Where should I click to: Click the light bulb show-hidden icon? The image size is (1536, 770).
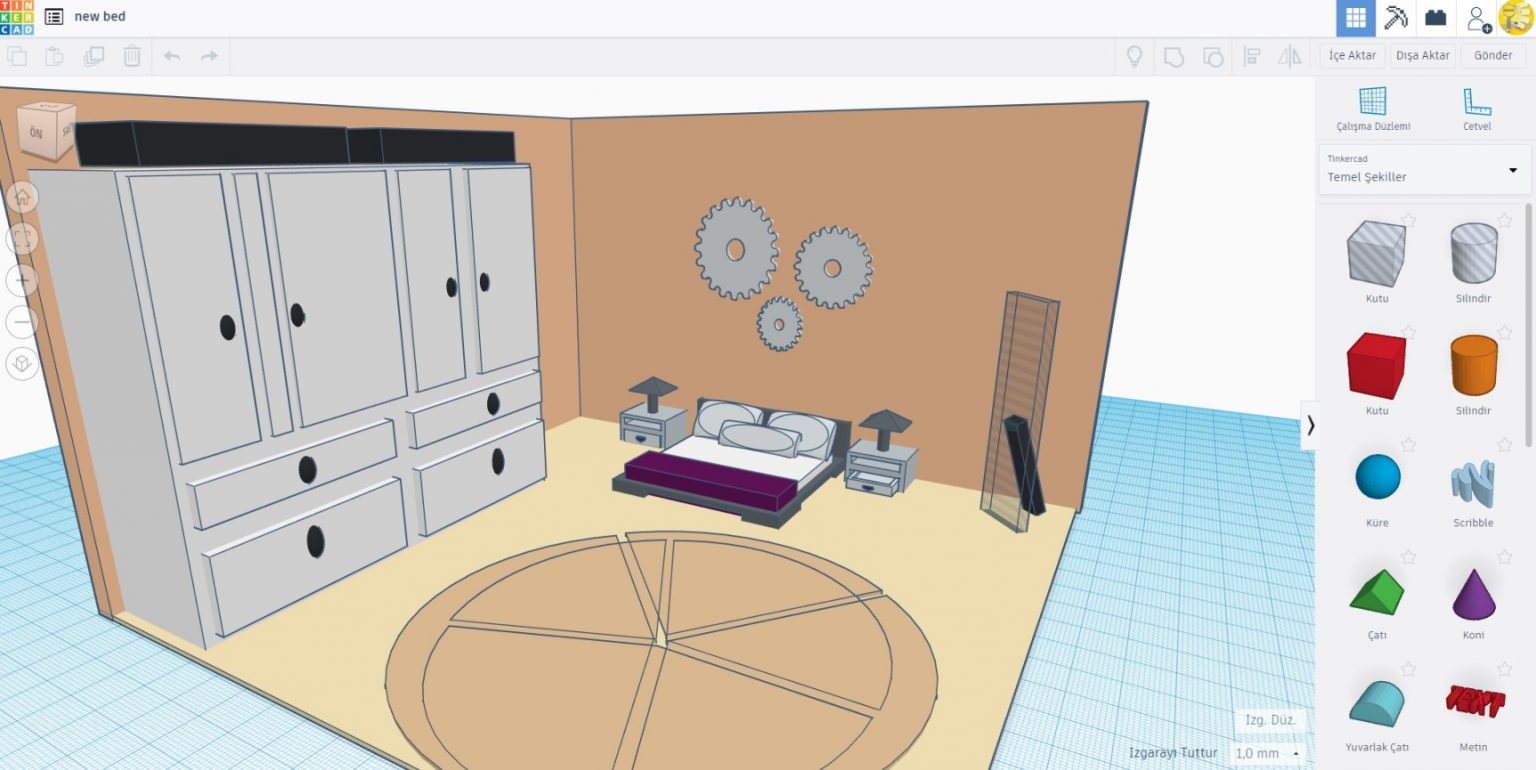point(1135,58)
